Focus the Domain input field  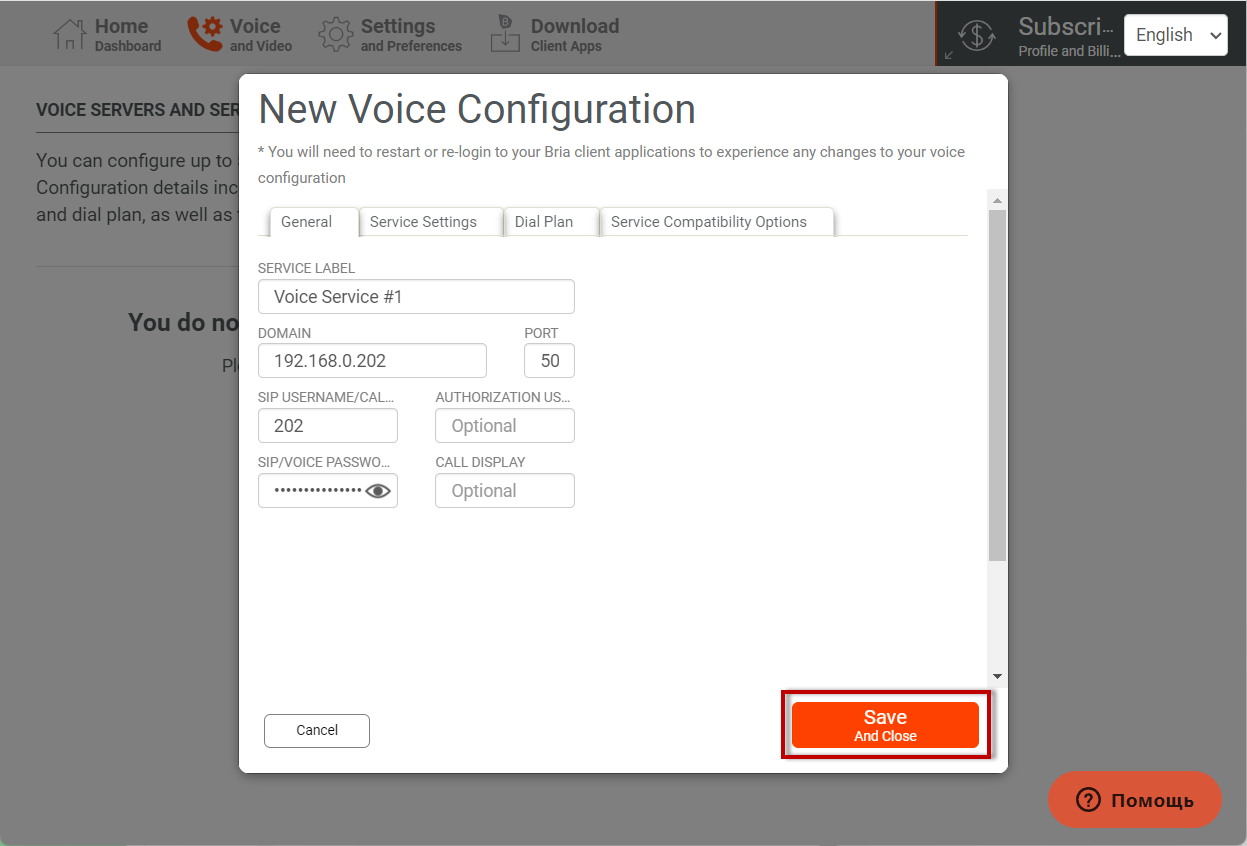(x=372, y=361)
